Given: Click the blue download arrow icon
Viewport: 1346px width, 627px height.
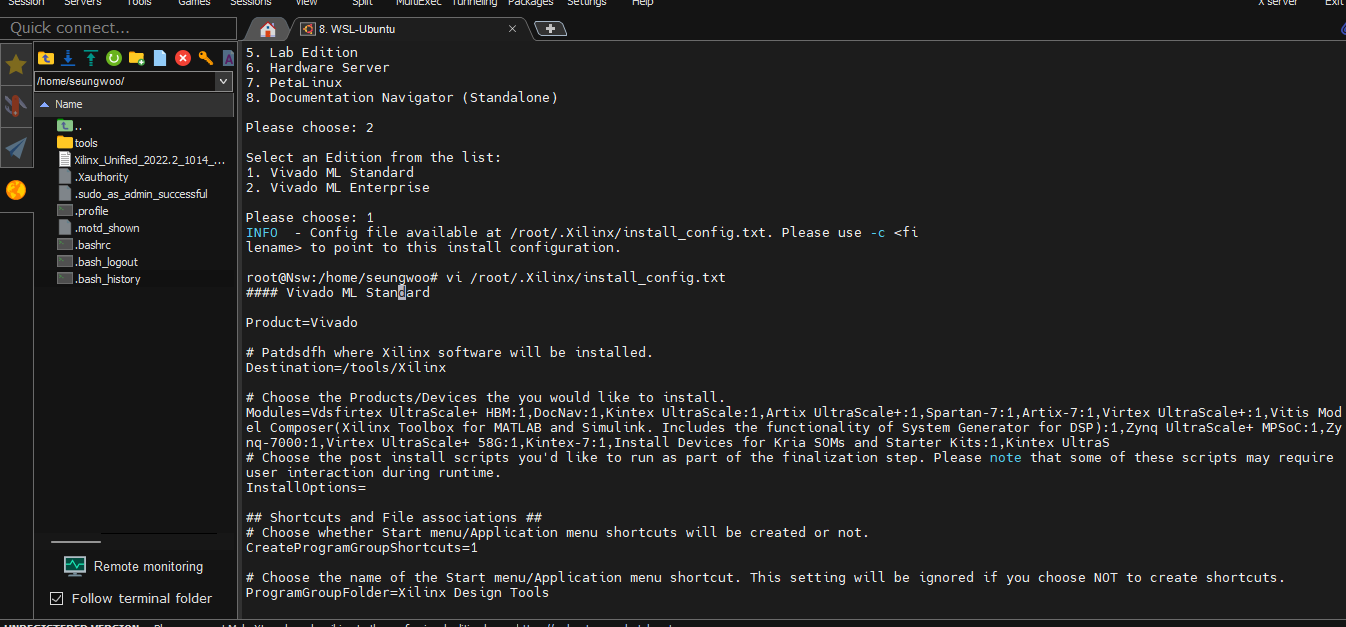Looking at the screenshot, I should pyautogui.click(x=68, y=58).
